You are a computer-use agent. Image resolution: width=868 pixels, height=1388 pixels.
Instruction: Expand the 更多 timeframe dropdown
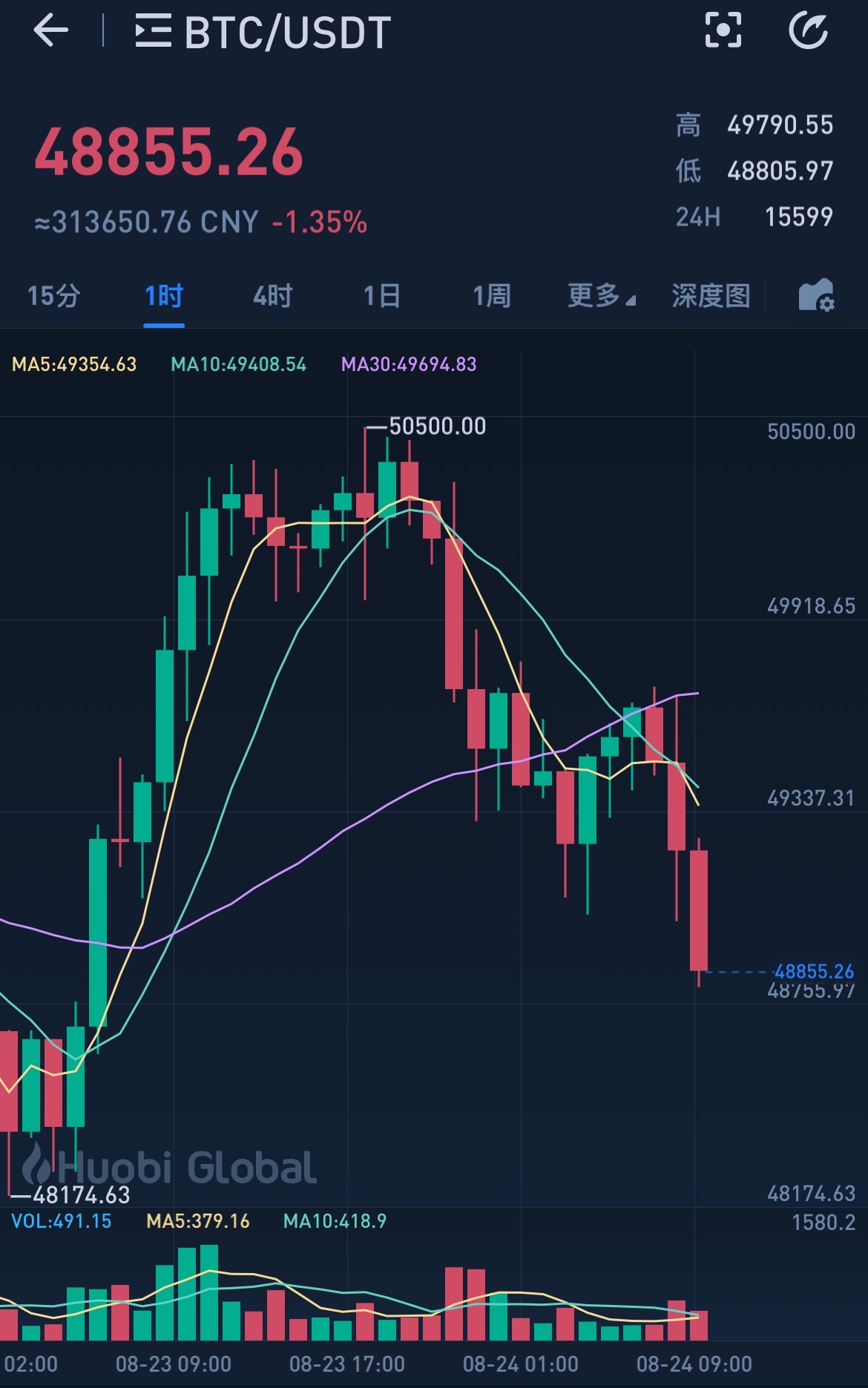click(601, 296)
